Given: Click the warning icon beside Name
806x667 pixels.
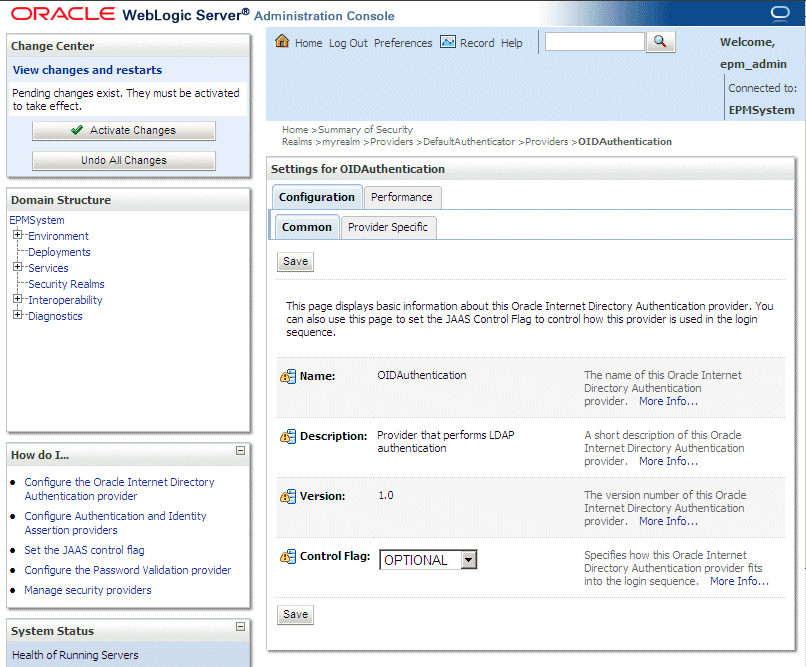Looking at the screenshot, I should [288, 377].
